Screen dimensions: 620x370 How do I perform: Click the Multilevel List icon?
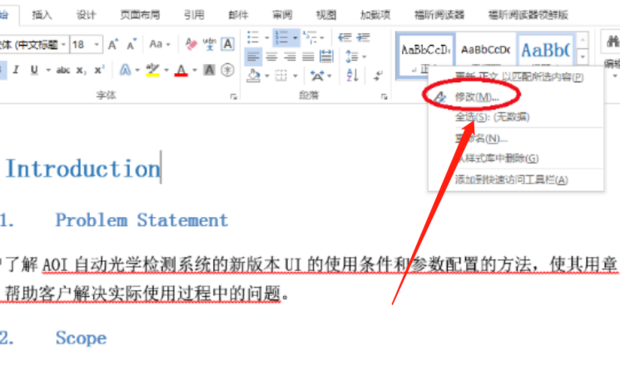[x=310, y=38]
